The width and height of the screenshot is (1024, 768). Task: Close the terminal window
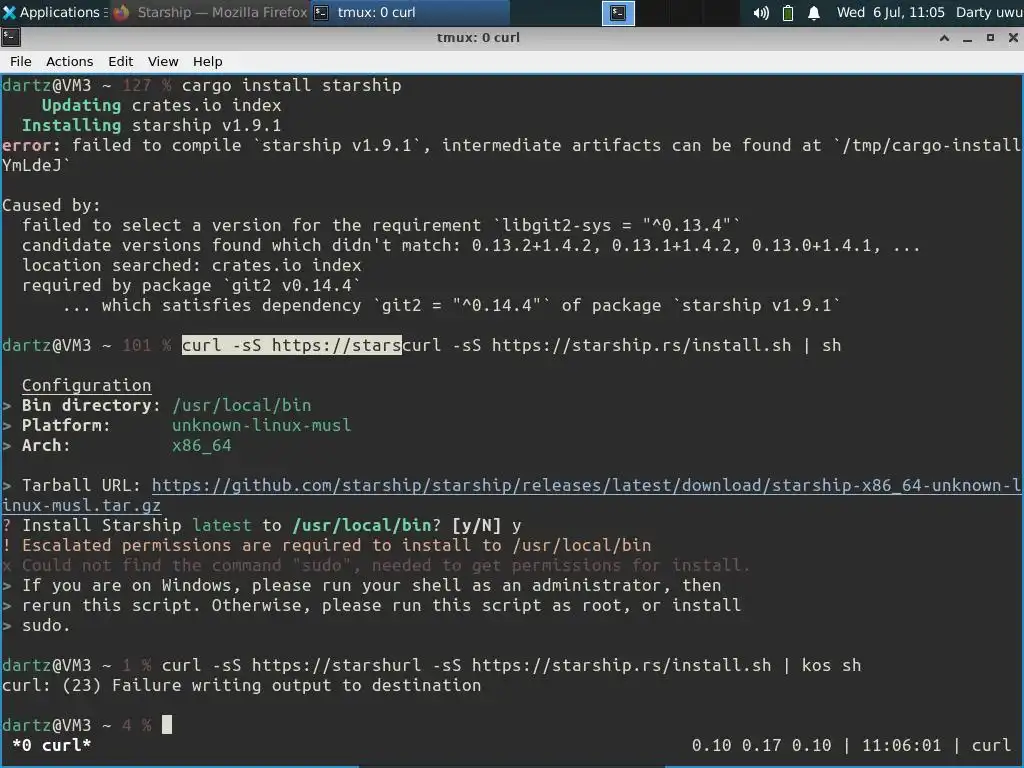pyautogui.click(x=1013, y=38)
